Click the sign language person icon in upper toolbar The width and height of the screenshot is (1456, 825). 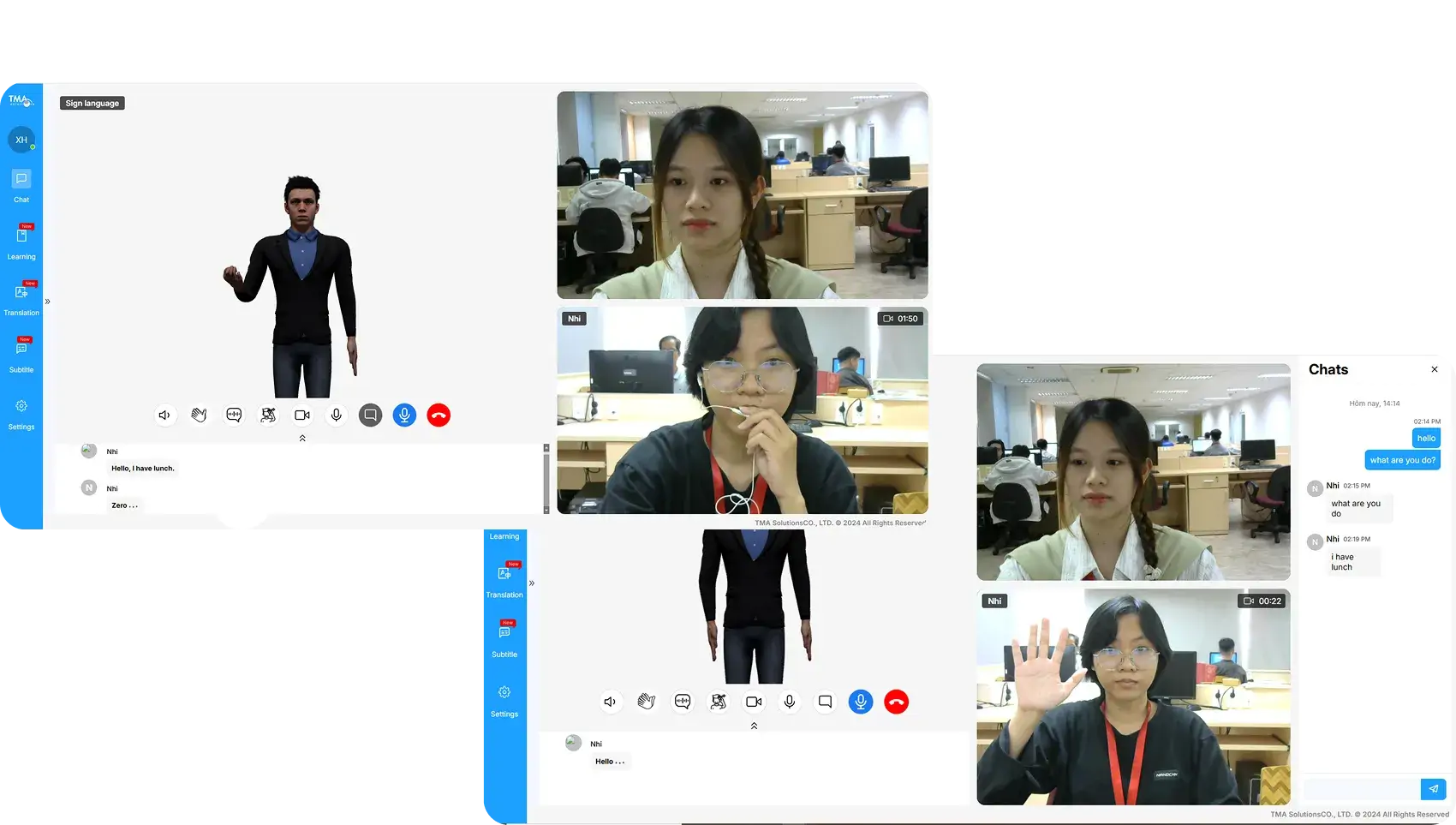268,415
